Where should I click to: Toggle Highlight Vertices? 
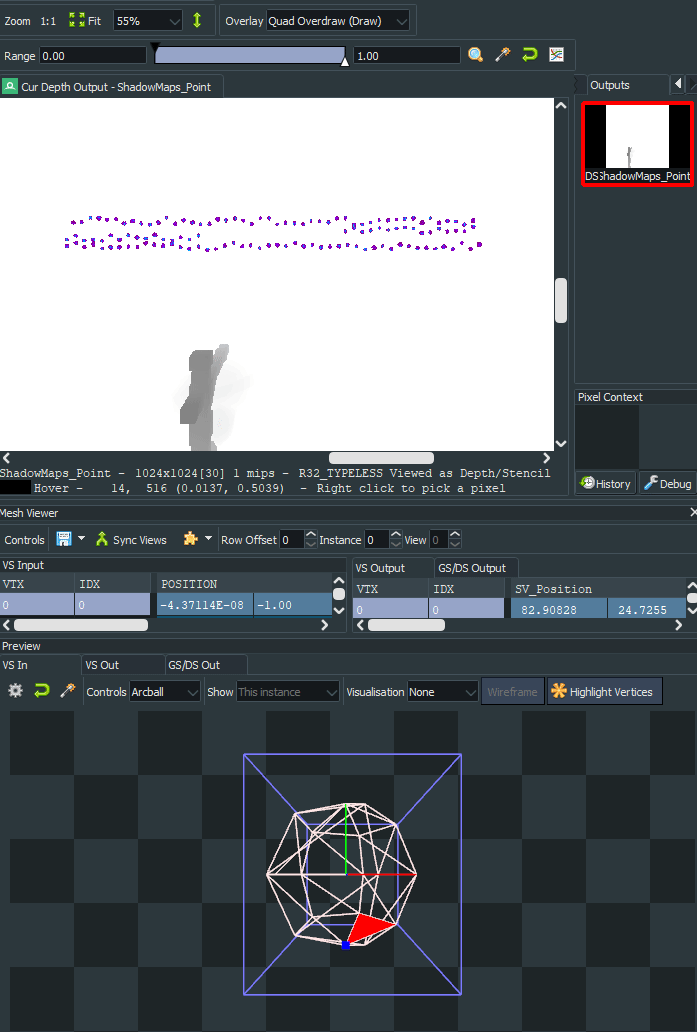tap(604, 691)
